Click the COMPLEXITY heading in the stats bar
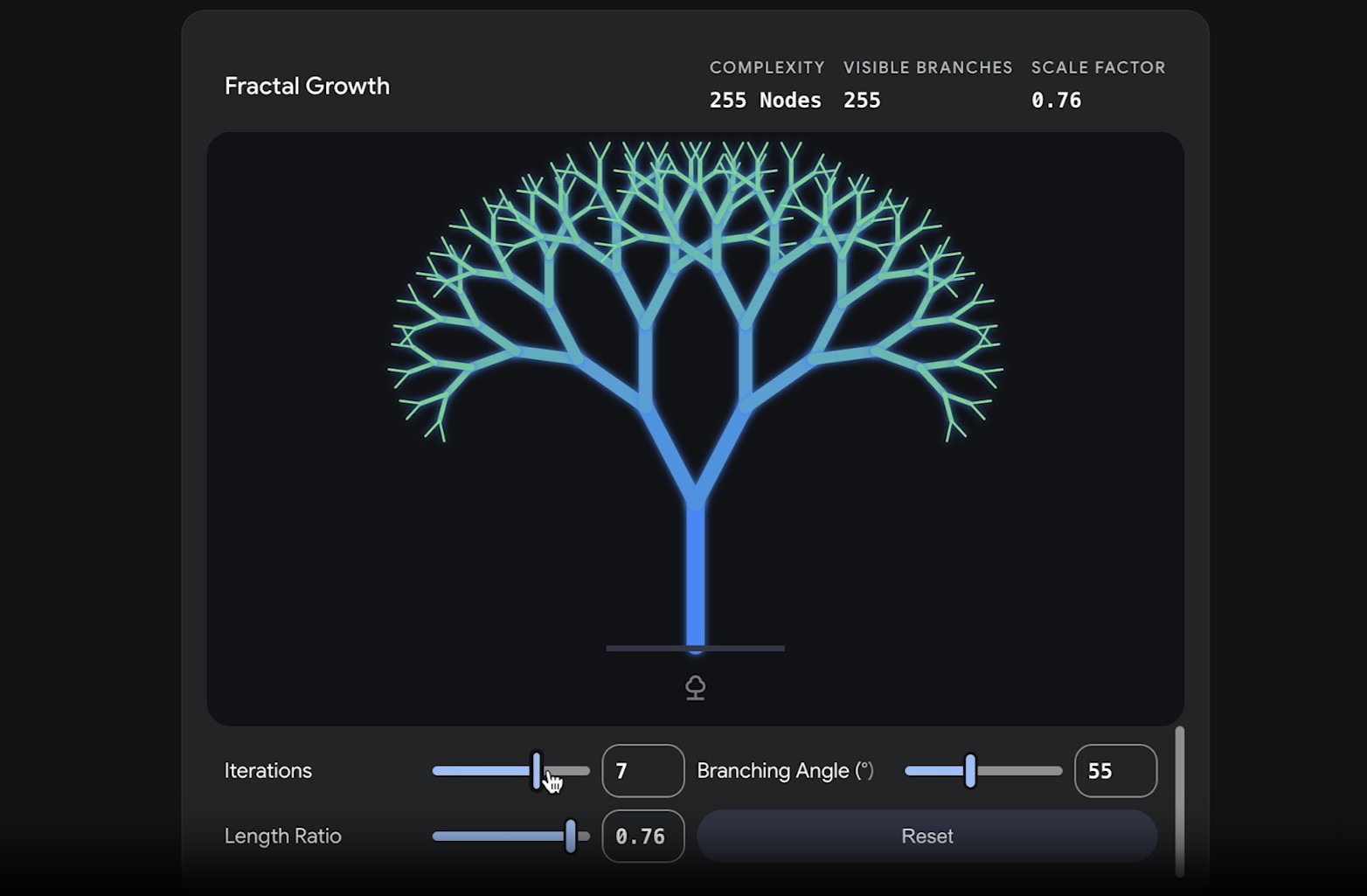This screenshot has width=1367, height=896. [767, 67]
